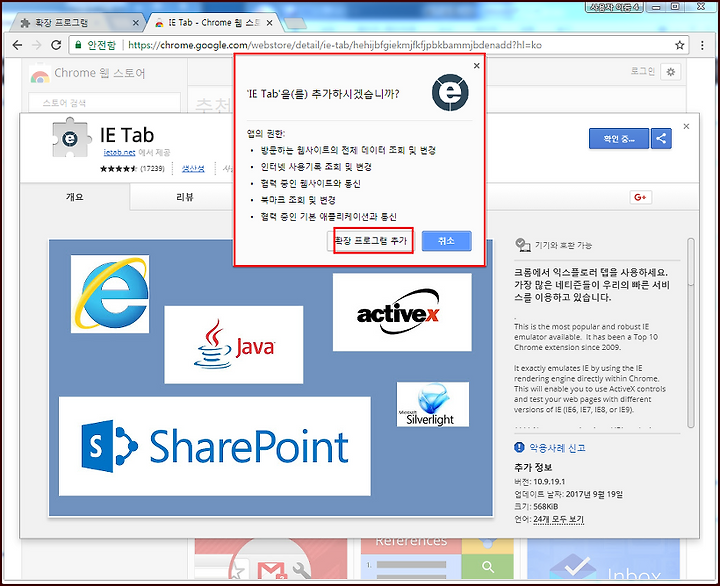The height and width of the screenshot is (586, 720).
Task: Click the References app thumbnail at bottom
Action: [x=437, y=559]
